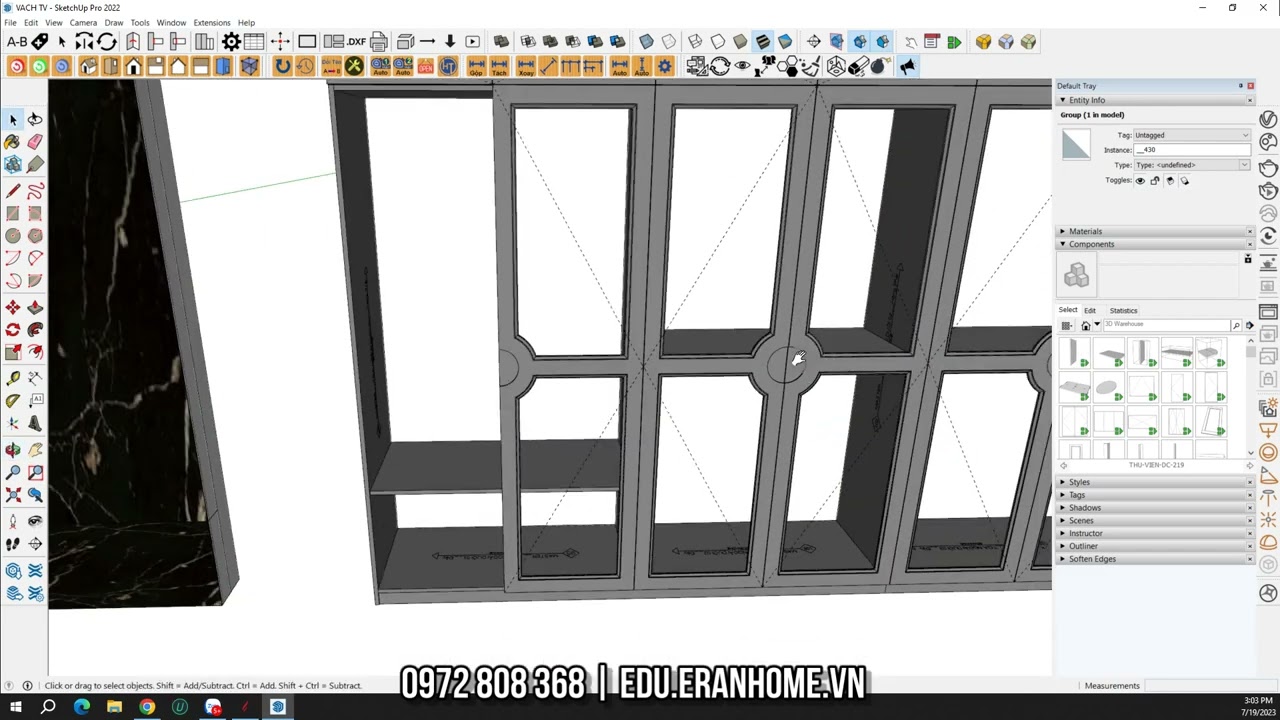Switch to Edit tab in Components
This screenshot has width=1280, height=720.
pyautogui.click(x=1090, y=310)
